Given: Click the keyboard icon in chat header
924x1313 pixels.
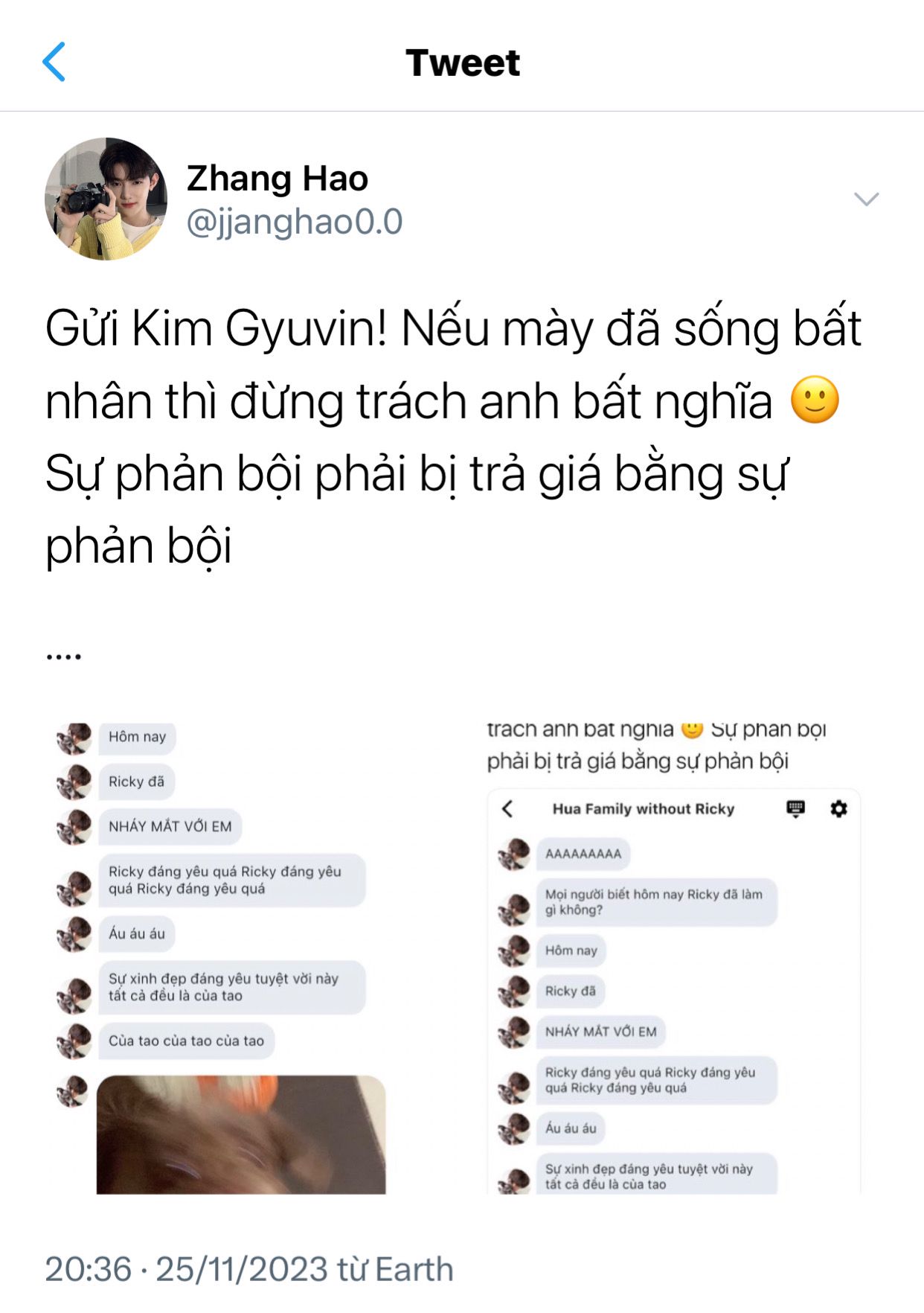Looking at the screenshot, I should coord(795,808).
